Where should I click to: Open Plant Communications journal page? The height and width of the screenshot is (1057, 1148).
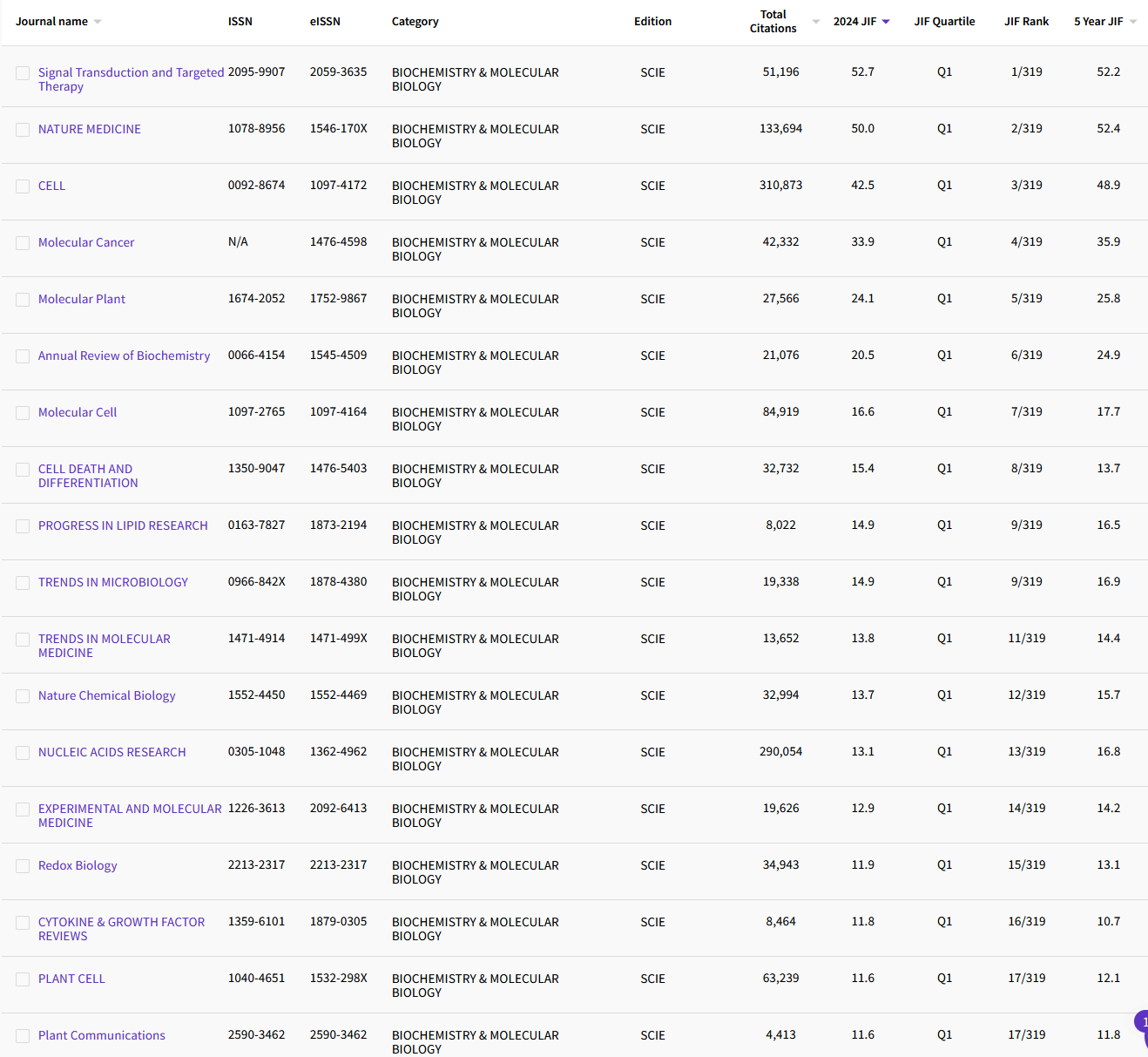[x=101, y=1035]
